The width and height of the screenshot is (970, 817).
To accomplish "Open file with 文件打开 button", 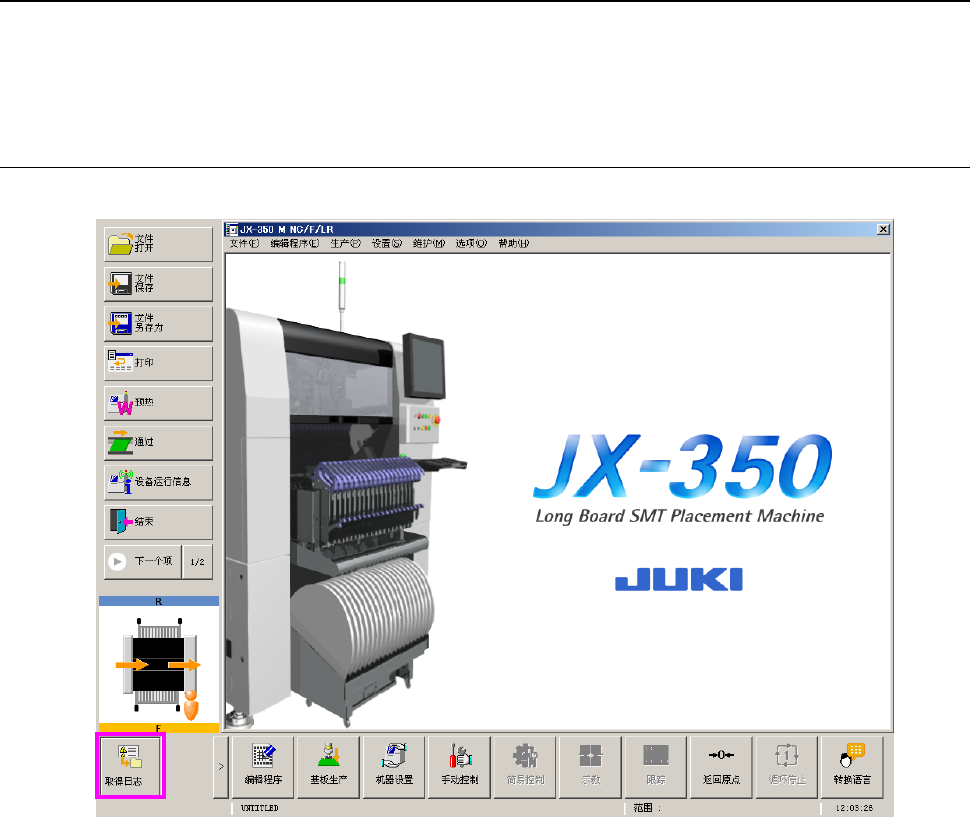I will 158,244.
